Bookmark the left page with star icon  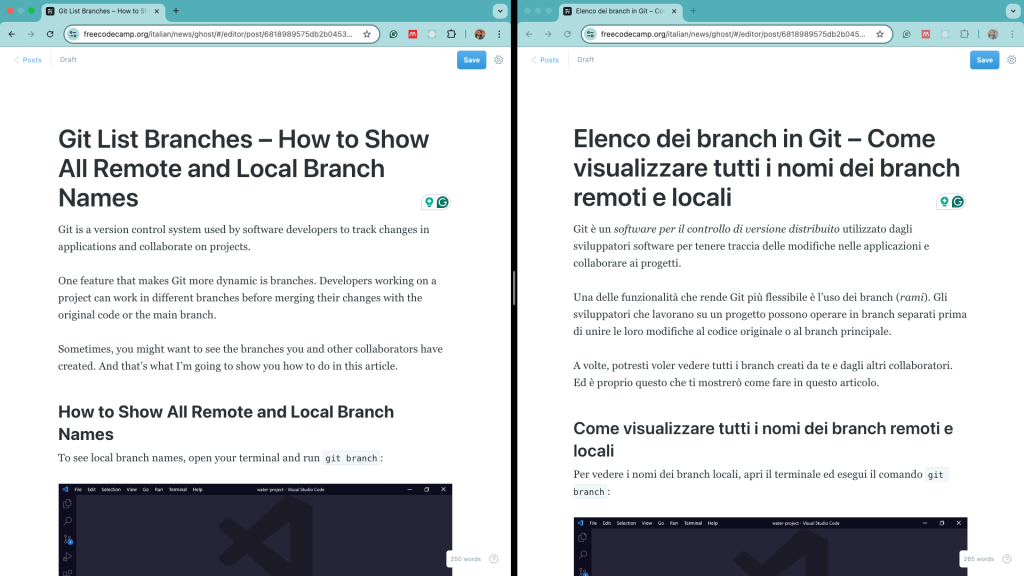367,34
